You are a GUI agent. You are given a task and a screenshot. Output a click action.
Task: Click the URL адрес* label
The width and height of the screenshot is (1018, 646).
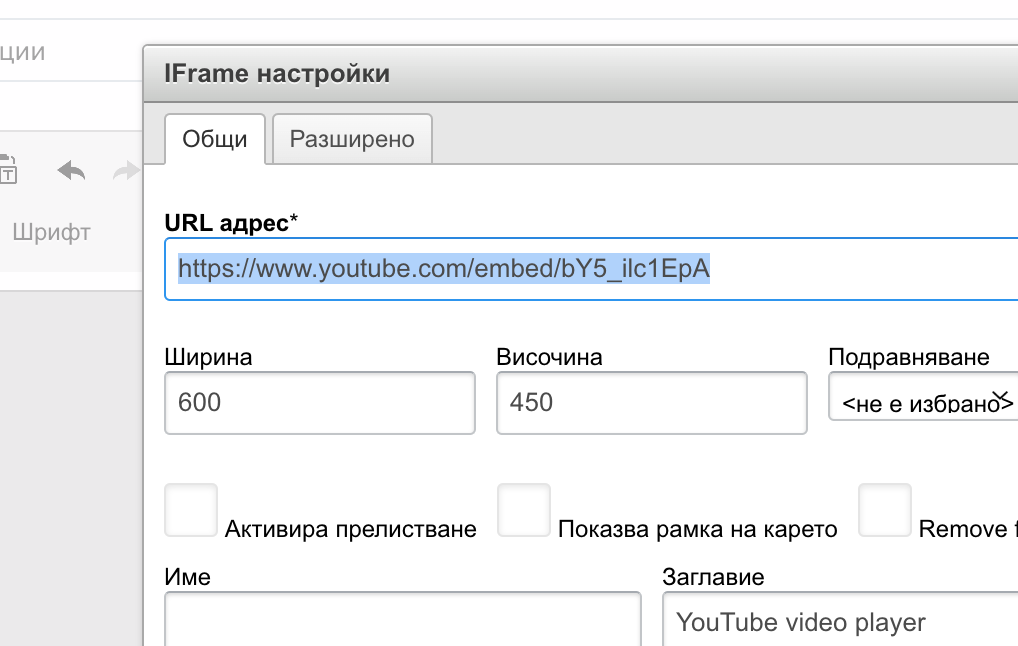(231, 223)
